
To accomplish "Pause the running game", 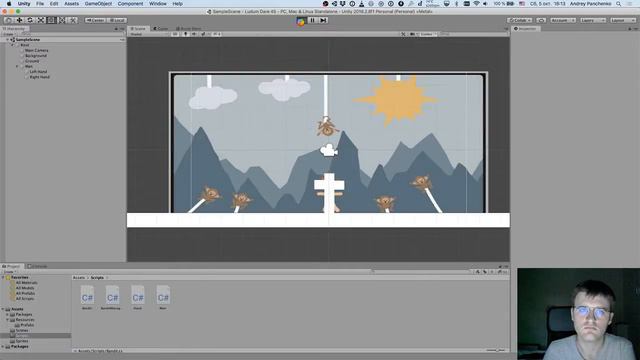I will click(312, 20).
